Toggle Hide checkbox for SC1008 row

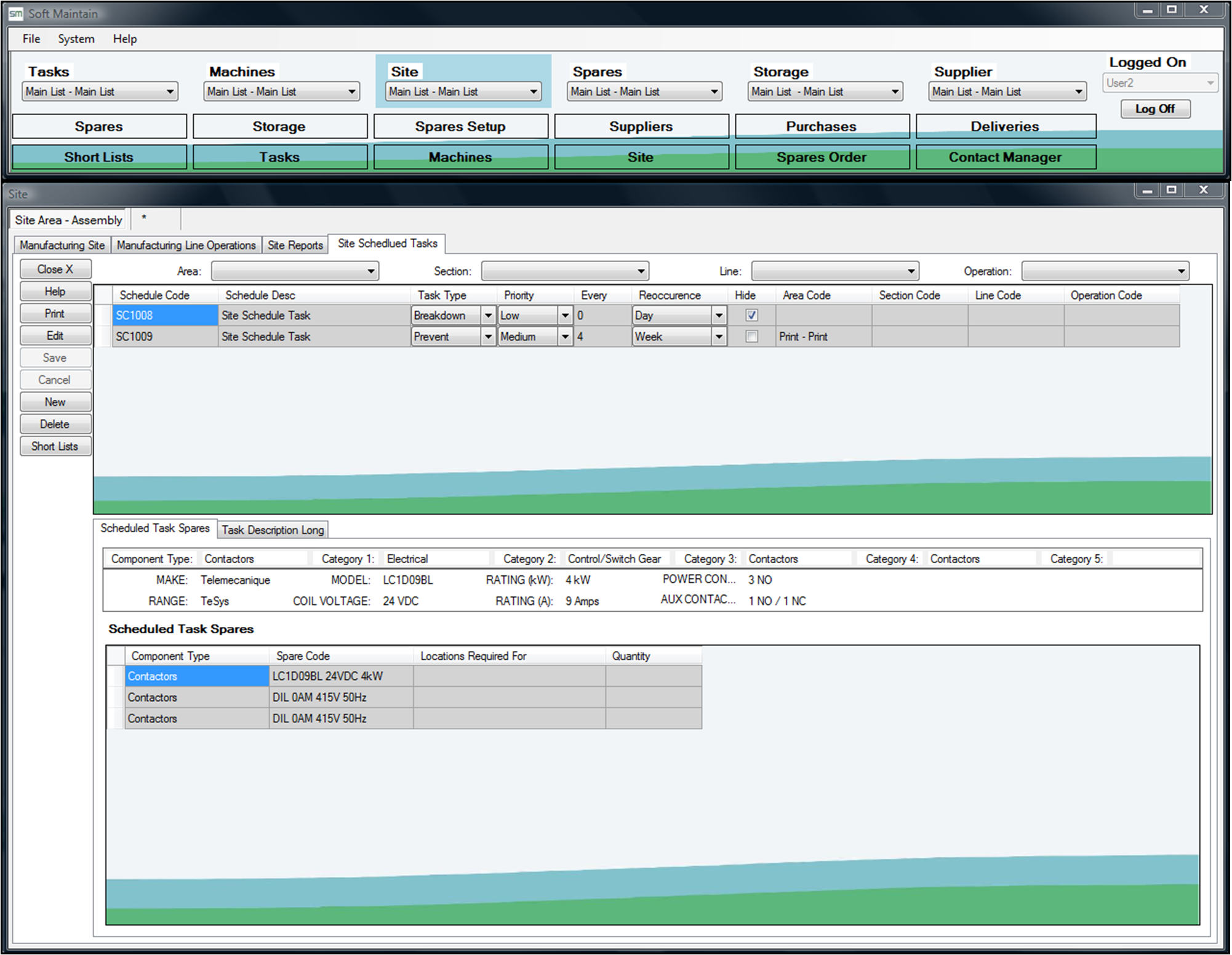coord(751,315)
